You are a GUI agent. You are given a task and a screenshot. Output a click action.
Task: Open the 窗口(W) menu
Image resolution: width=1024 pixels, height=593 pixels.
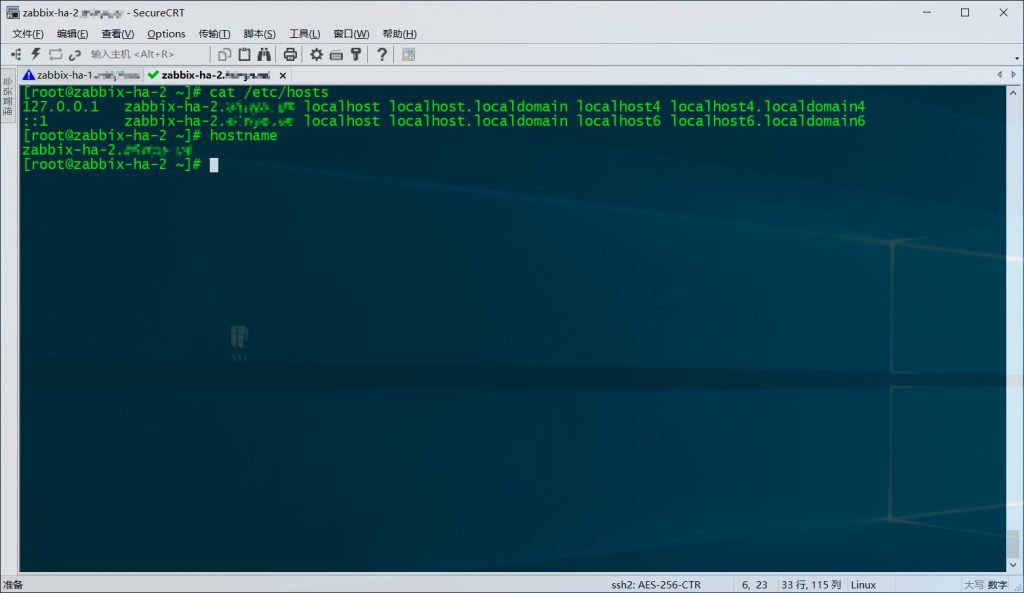coord(351,34)
